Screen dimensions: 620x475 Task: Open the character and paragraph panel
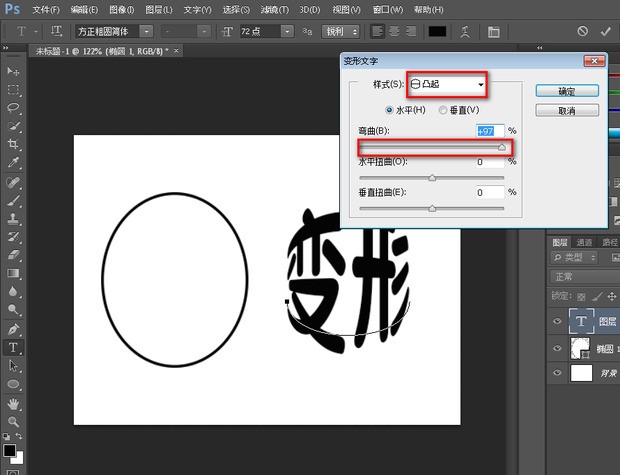(x=492, y=32)
